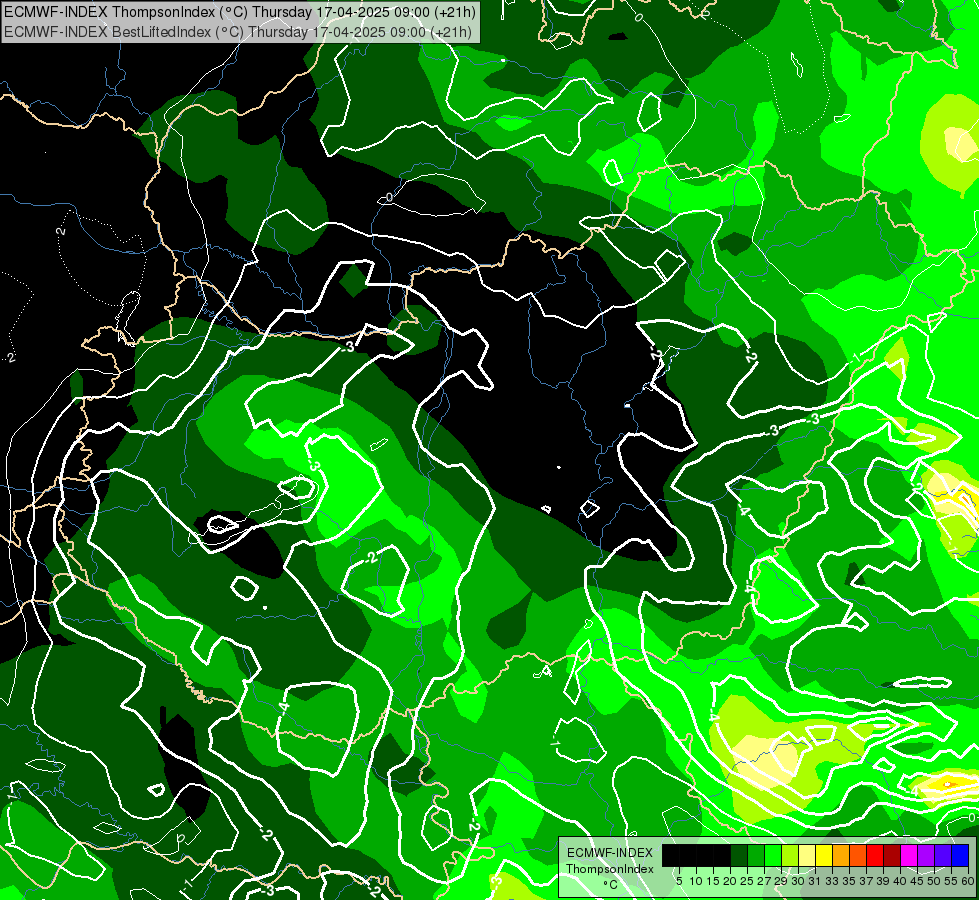Click the legend label 'ThompsonIndex'
Viewport: 979px width, 900px height.
click(610, 869)
